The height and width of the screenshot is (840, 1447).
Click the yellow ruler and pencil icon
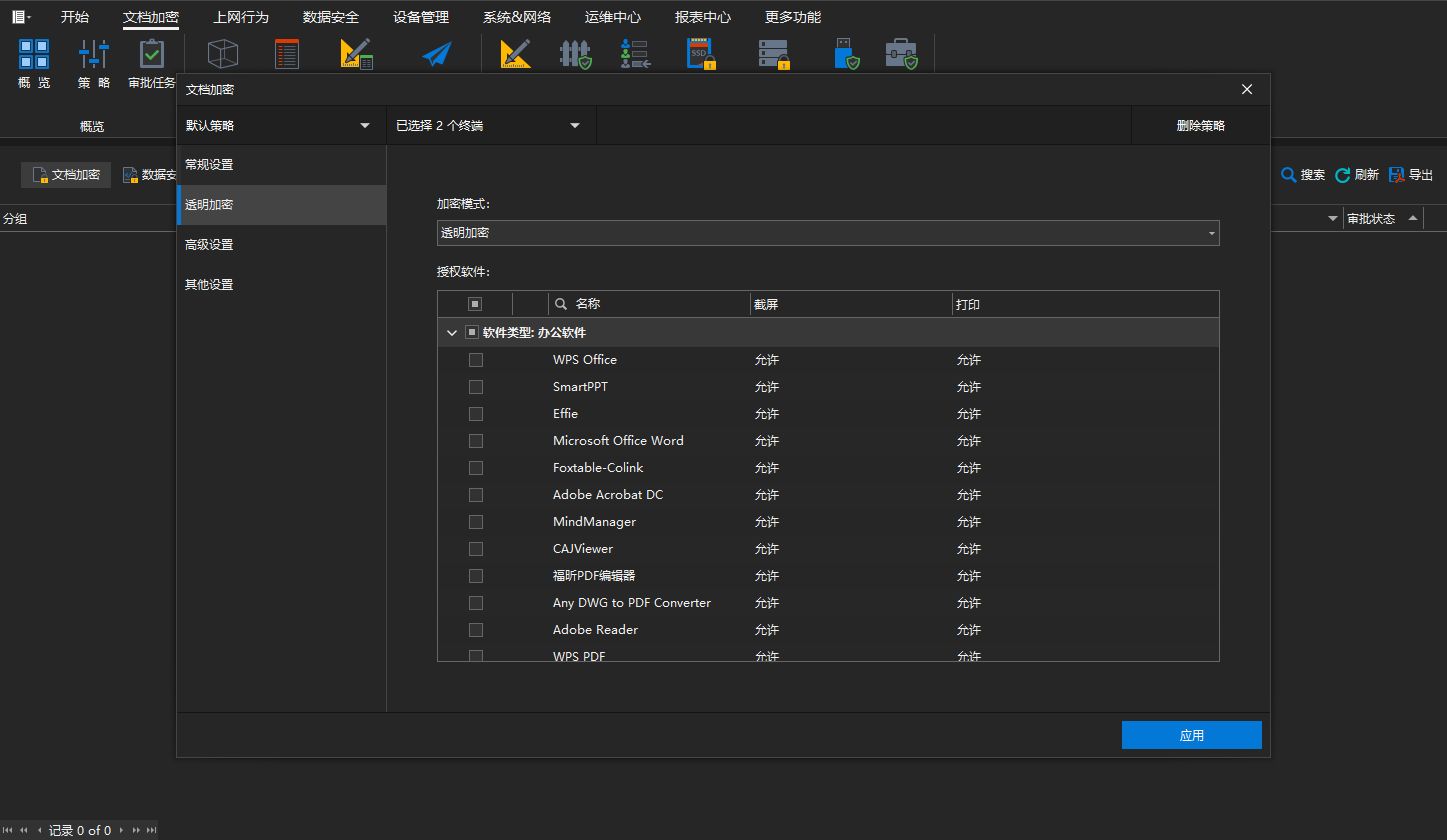[515, 54]
